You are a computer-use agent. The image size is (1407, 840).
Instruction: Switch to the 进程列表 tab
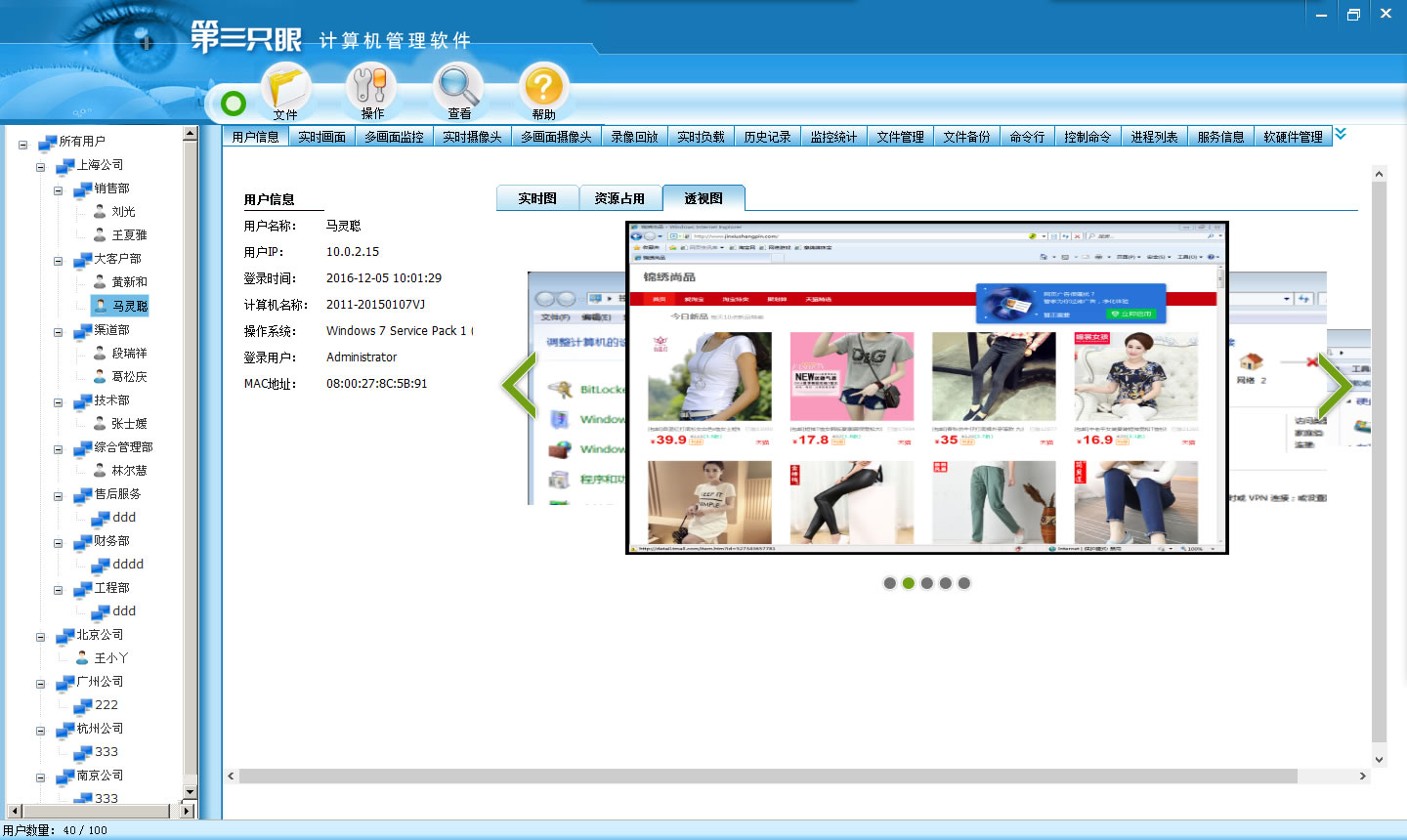tap(1154, 137)
